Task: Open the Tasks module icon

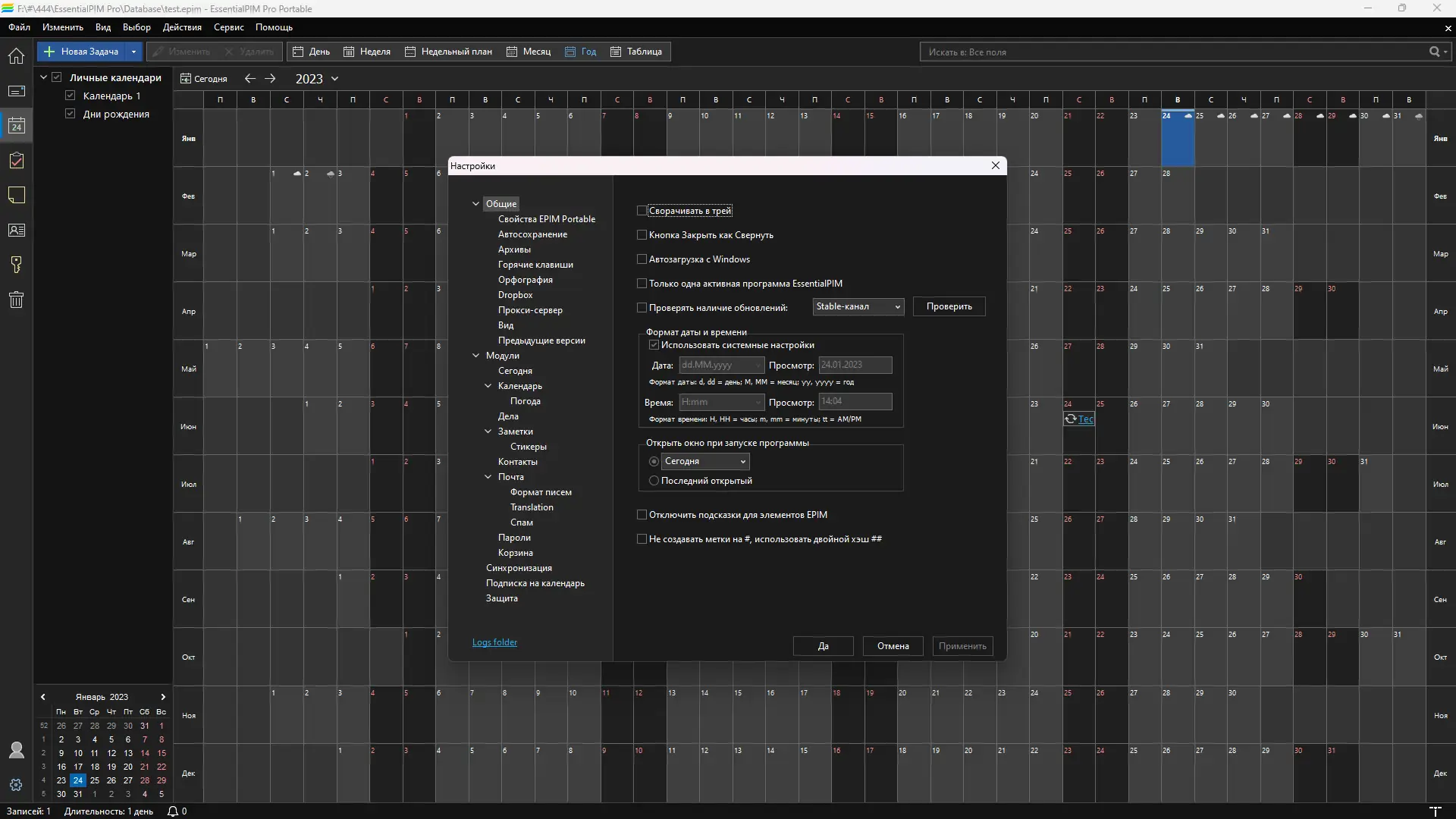Action: [16, 161]
